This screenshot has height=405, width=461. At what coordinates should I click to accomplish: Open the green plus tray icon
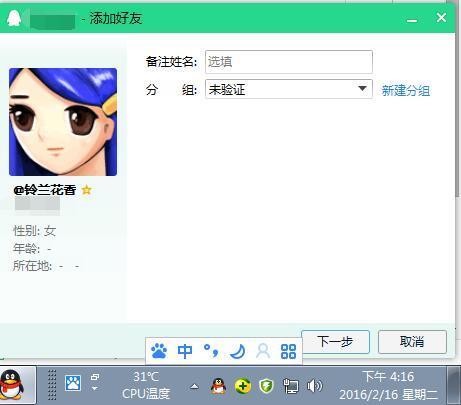click(243, 386)
